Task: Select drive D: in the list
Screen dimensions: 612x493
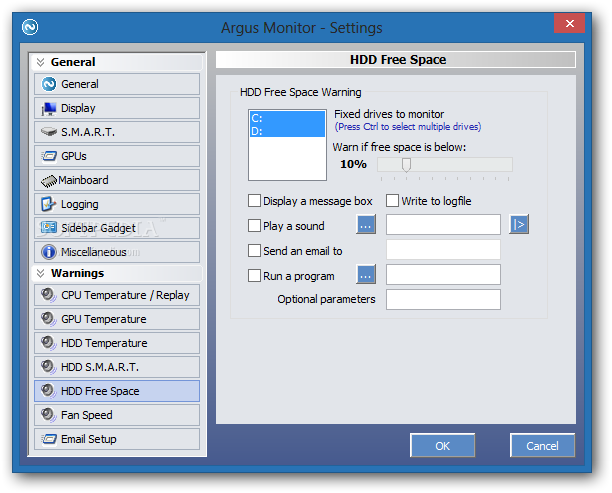Action: click(287, 131)
